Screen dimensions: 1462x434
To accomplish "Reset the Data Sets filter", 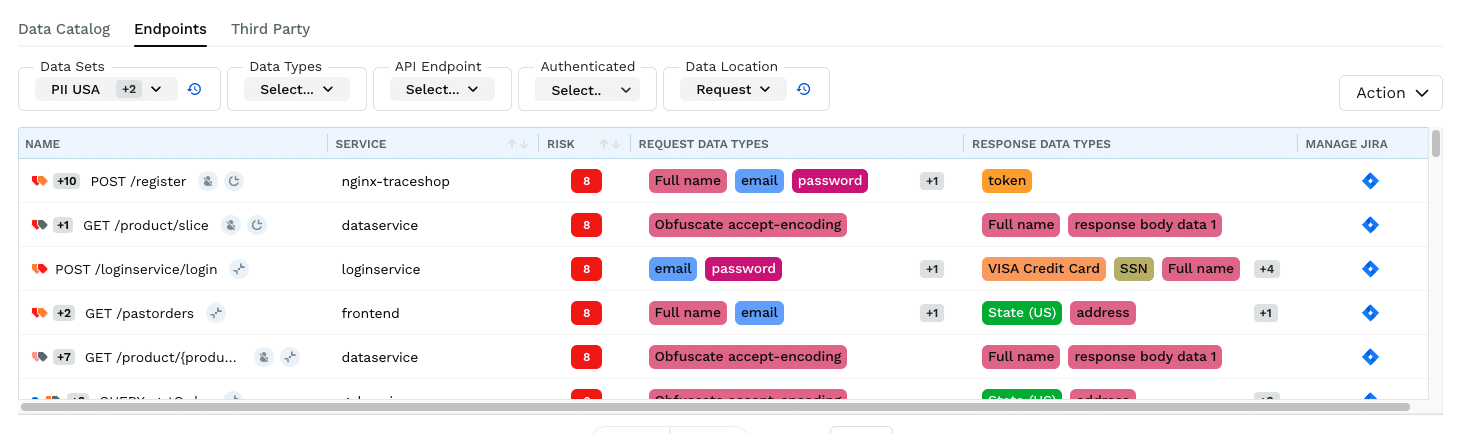I will pos(195,89).
